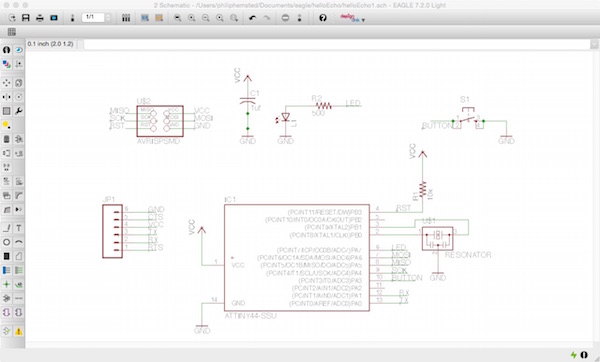
Task: Select the Rectangle drawing tool
Action: pyautogui.click(x=7, y=256)
